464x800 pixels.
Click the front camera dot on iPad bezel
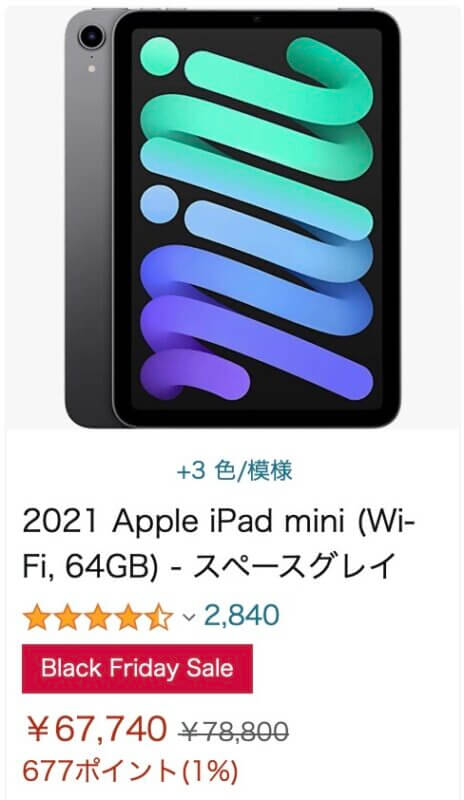256,19
